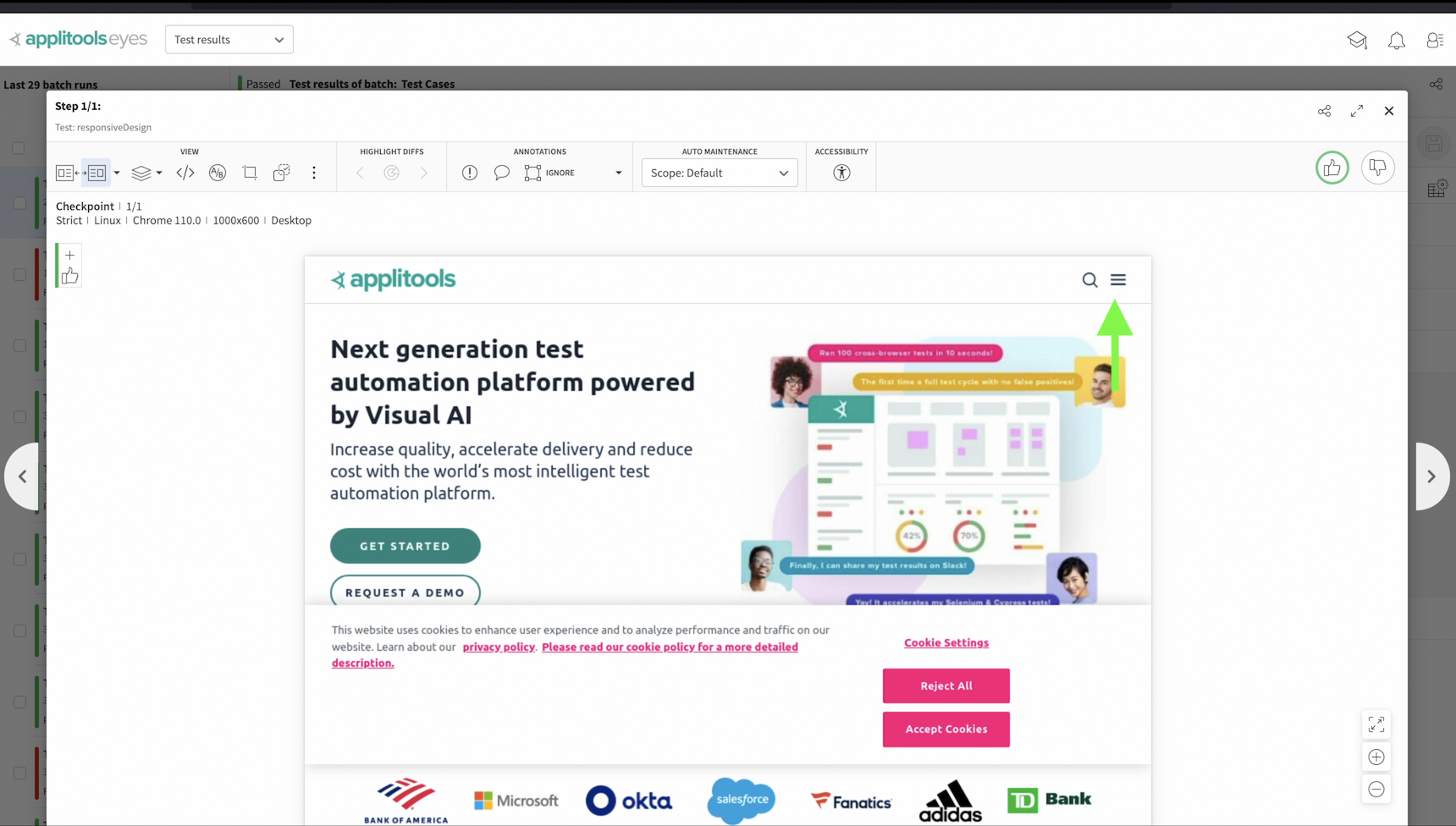
Task: Click the '1000x600' viewport text
Action: tap(236, 220)
